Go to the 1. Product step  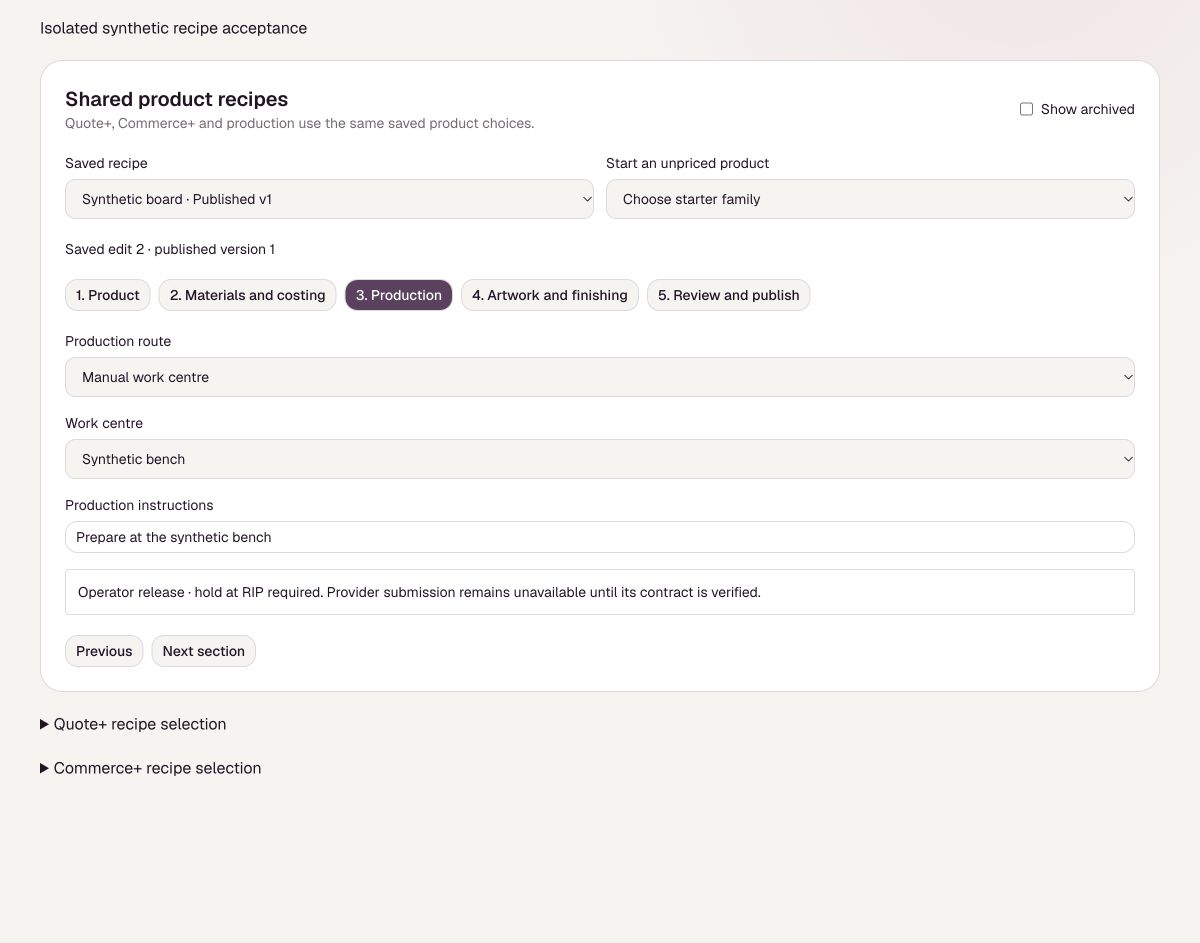coord(108,295)
